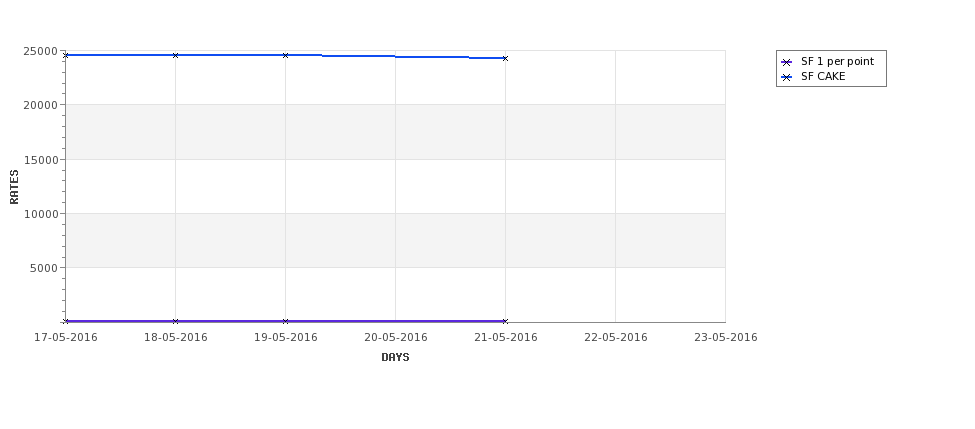975x429 pixels.
Task: Click the 22-05-2016 date axis label
Action: point(616,338)
